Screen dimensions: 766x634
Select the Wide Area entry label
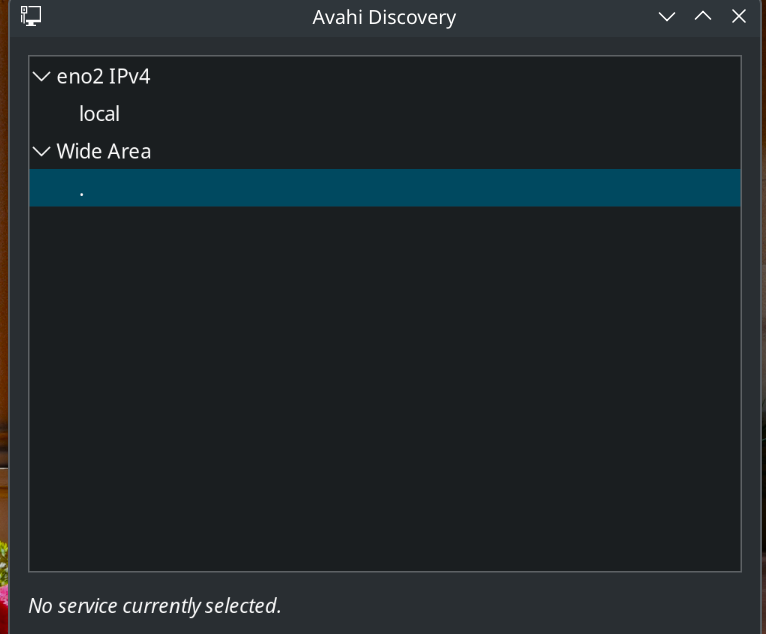(x=104, y=151)
